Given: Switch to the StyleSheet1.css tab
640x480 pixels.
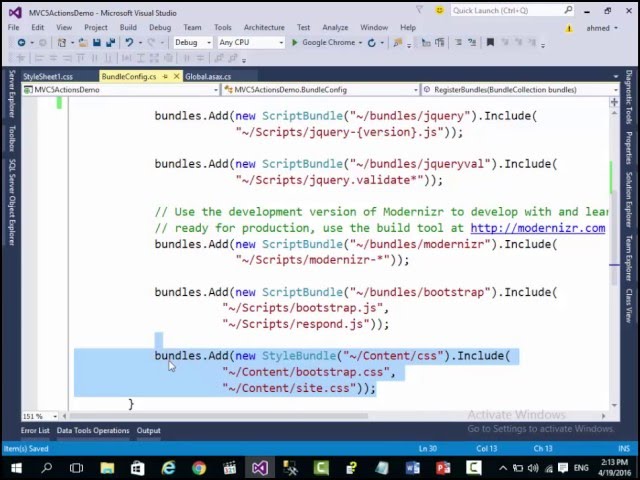Looking at the screenshot, I should (x=48, y=76).
